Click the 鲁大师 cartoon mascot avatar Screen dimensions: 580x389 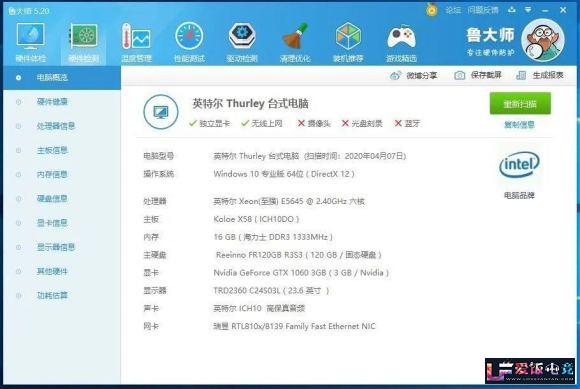coord(543,40)
